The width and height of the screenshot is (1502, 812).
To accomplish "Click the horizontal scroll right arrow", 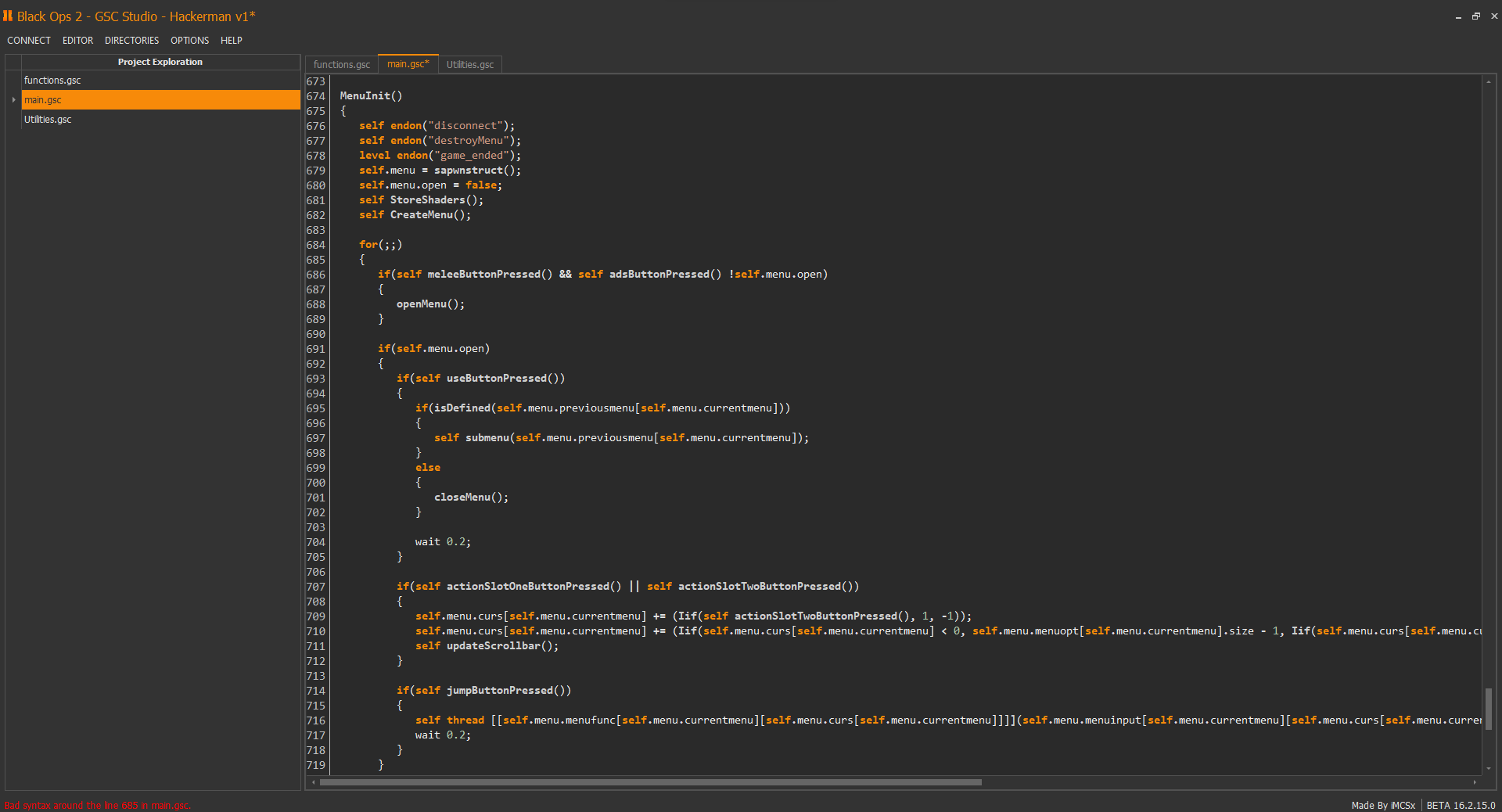I will pyautogui.click(x=1475, y=782).
